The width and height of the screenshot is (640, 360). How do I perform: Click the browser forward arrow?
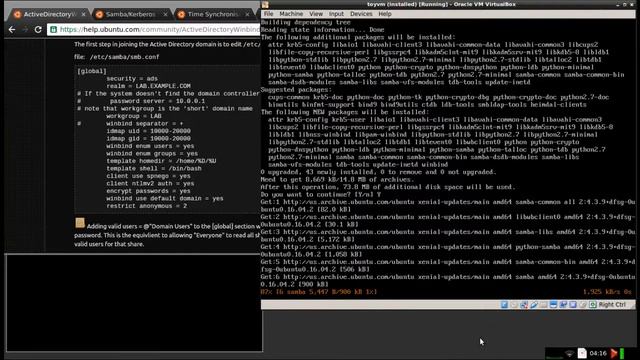pos(25,29)
